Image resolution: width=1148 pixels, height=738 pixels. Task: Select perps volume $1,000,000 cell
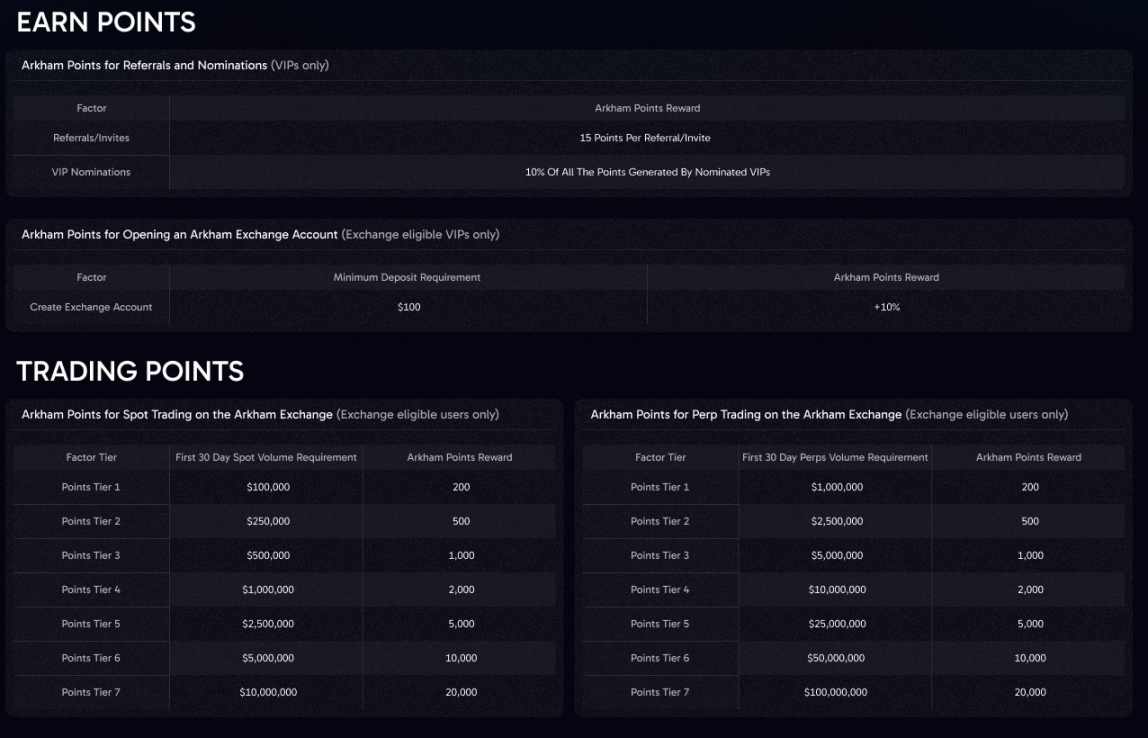point(837,487)
